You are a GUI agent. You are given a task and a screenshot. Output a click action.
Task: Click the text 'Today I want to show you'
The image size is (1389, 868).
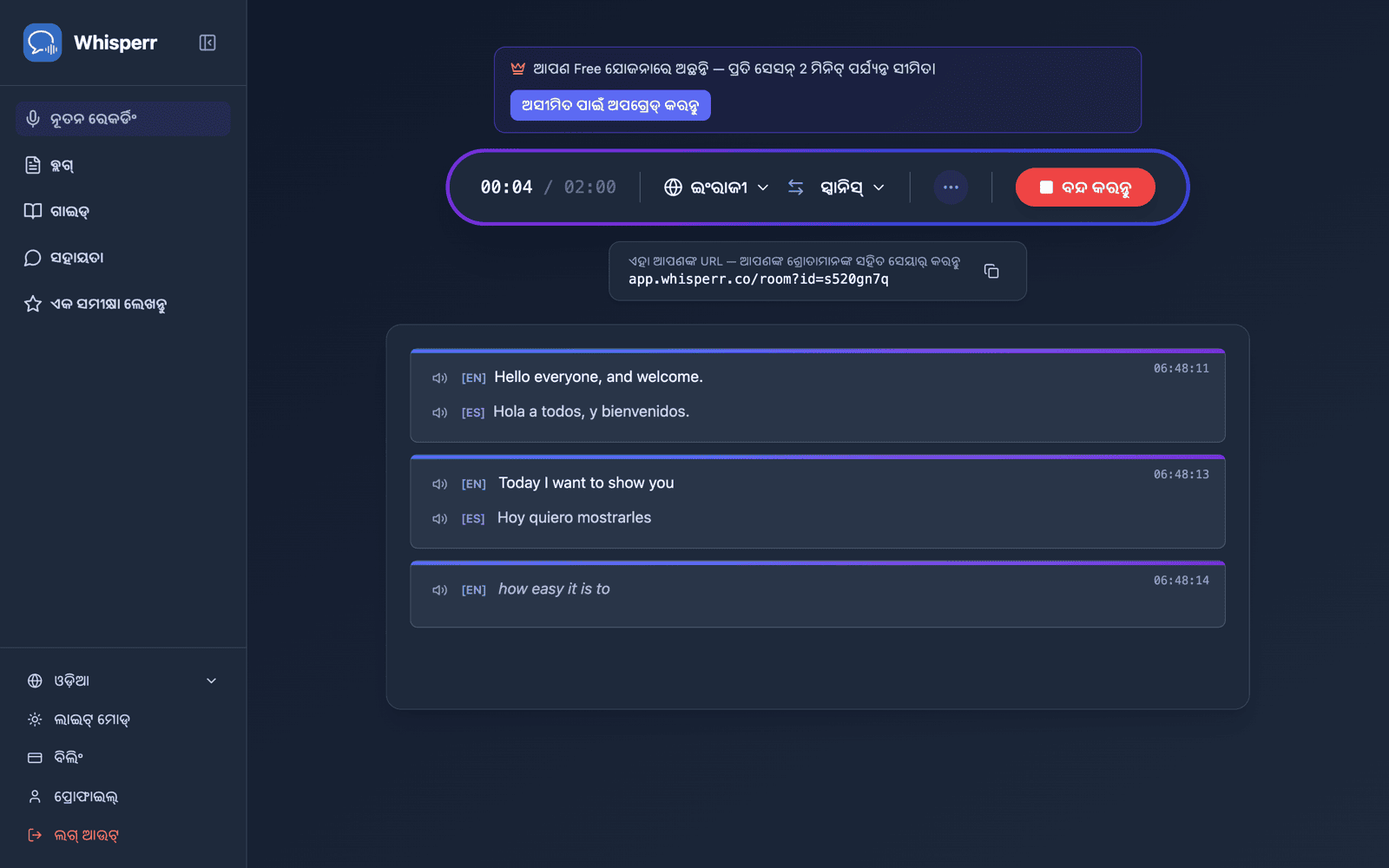(x=586, y=483)
